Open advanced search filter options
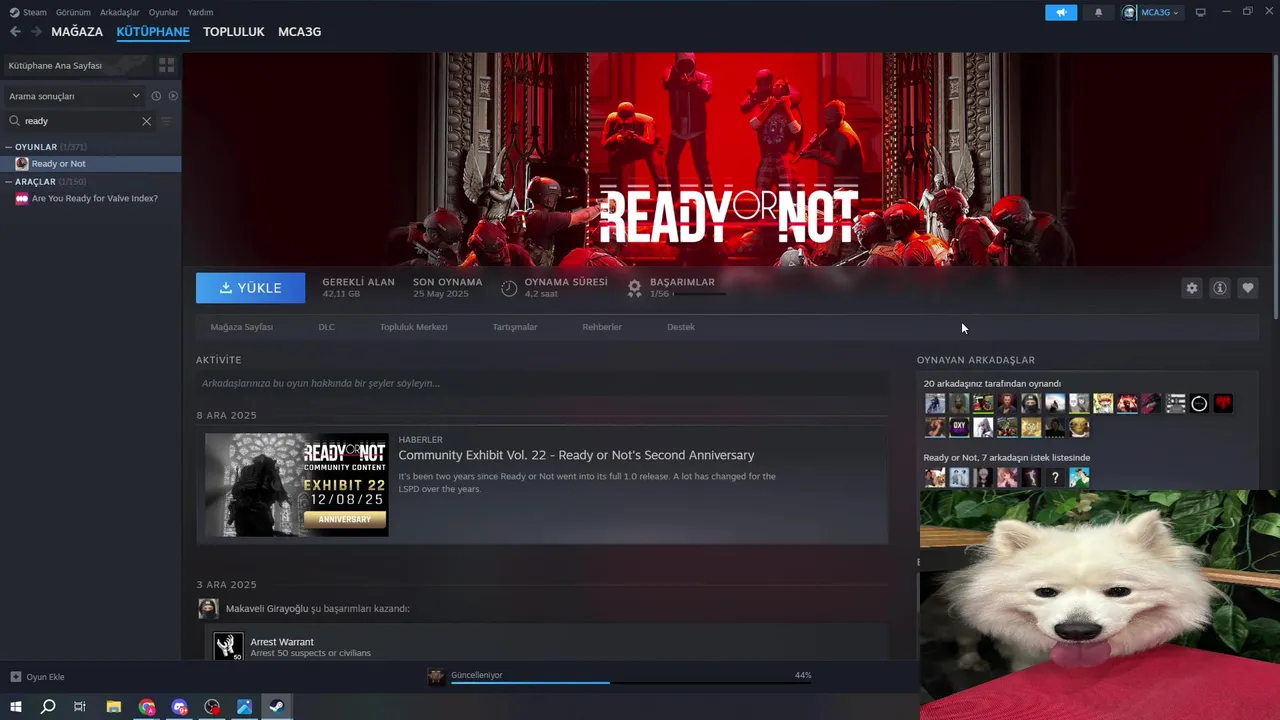This screenshot has width=1280, height=720. click(x=167, y=121)
